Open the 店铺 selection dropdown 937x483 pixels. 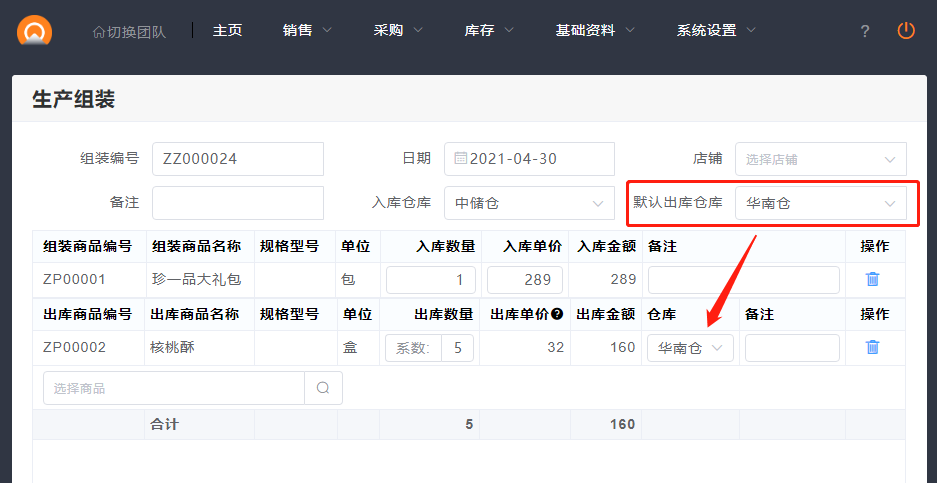(820, 159)
